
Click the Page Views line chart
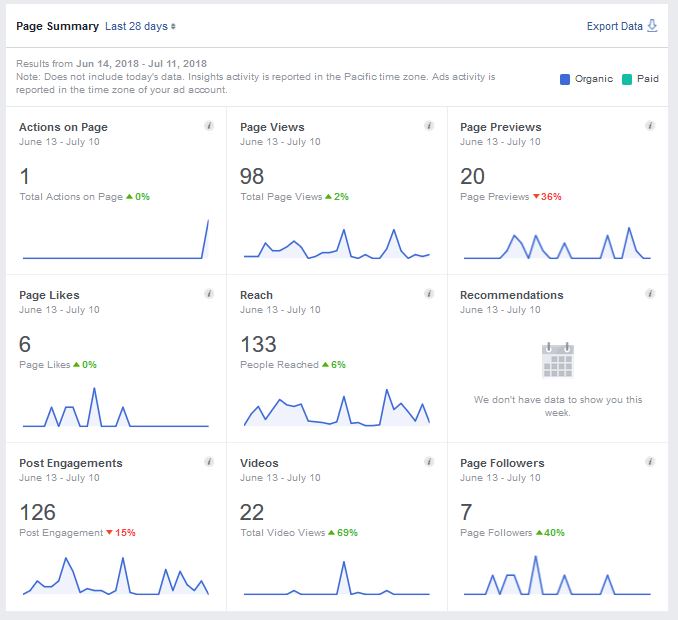point(336,244)
